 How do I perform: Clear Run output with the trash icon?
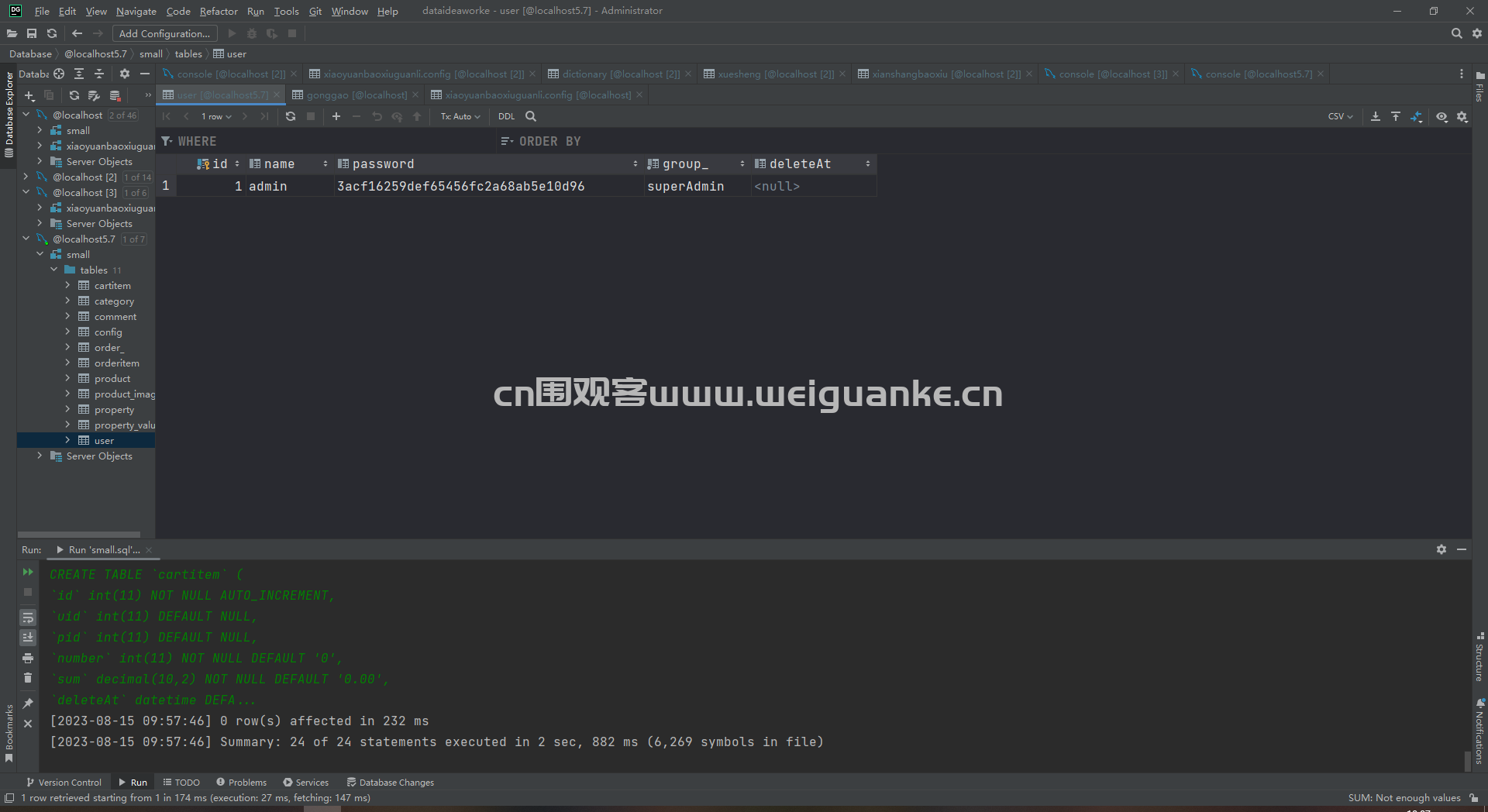[28, 678]
